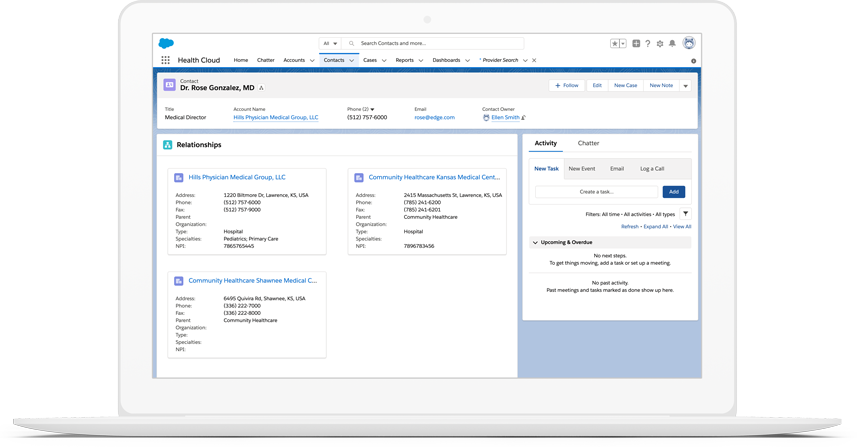The image size is (857, 447).
Task: Expand the Contacts tab dropdown chevron
Action: click(351, 61)
